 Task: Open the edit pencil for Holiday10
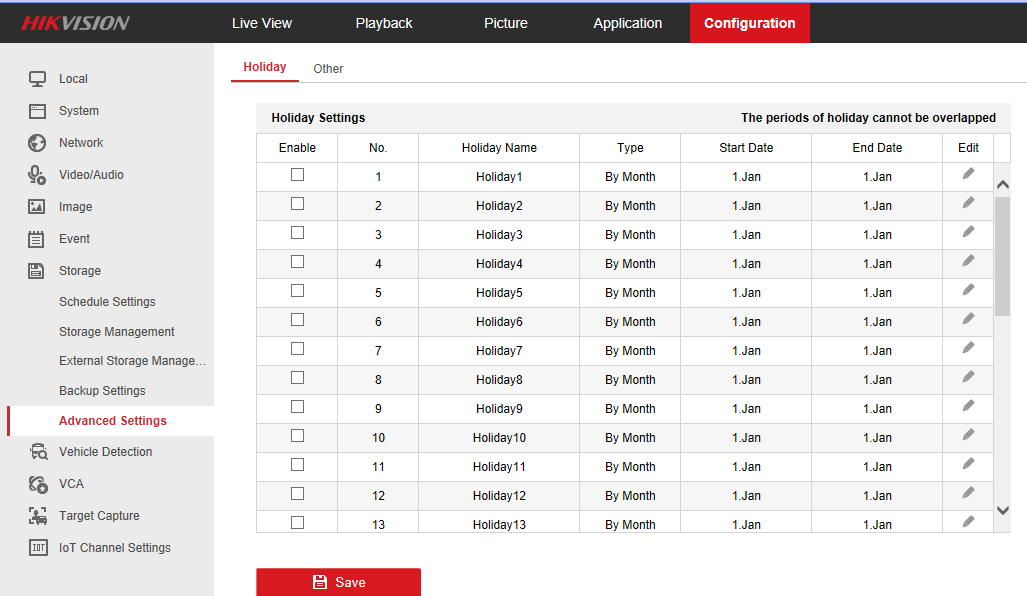[968, 435]
